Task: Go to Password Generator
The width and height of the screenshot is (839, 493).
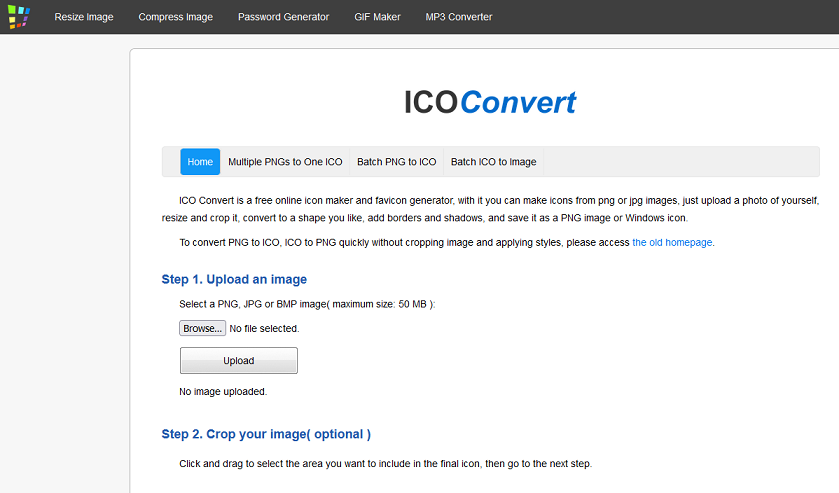Action: (284, 17)
